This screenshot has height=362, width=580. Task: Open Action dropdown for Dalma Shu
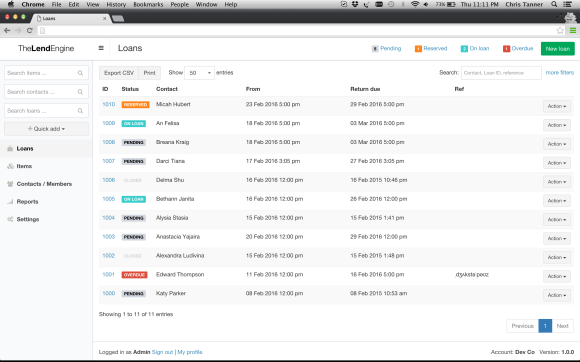(x=557, y=182)
